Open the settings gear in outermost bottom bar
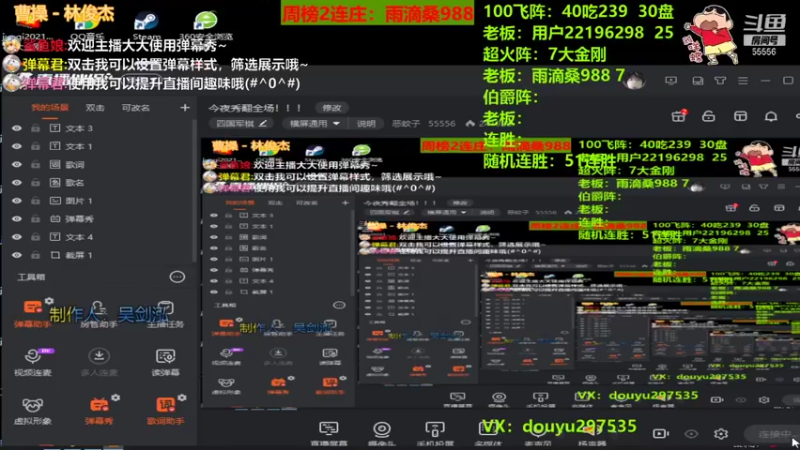 click(x=721, y=434)
